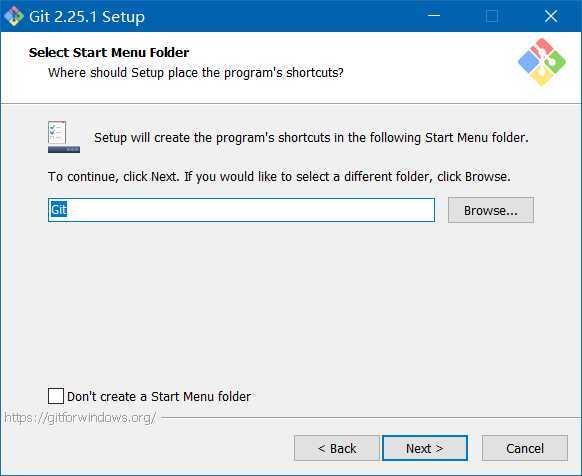This screenshot has width=582, height=476.
Task: Click the Select Start Menu Folder heading
Action: click(x=109, y=52)
